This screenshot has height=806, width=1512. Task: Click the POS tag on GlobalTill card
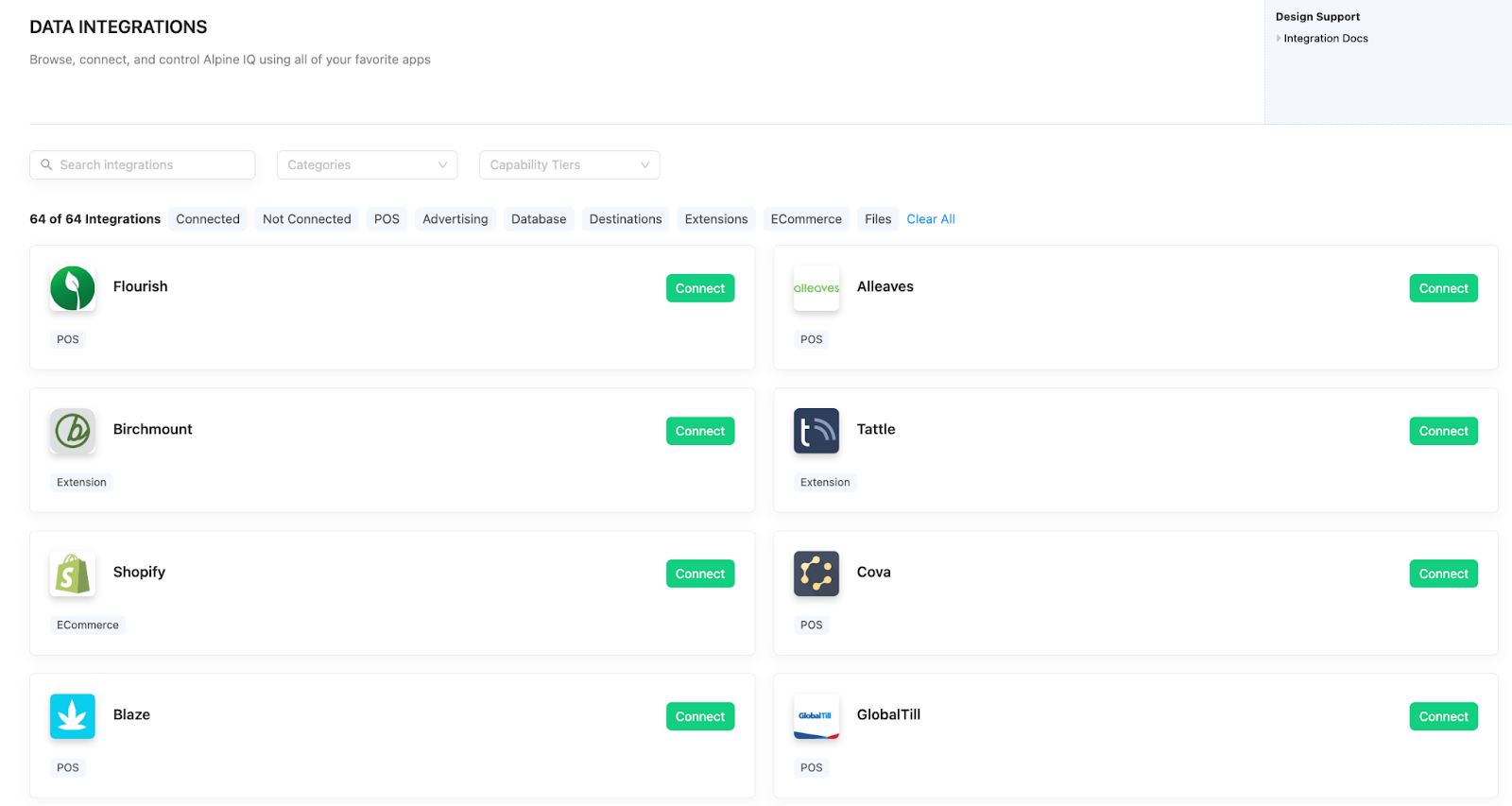tap(812, 767)
